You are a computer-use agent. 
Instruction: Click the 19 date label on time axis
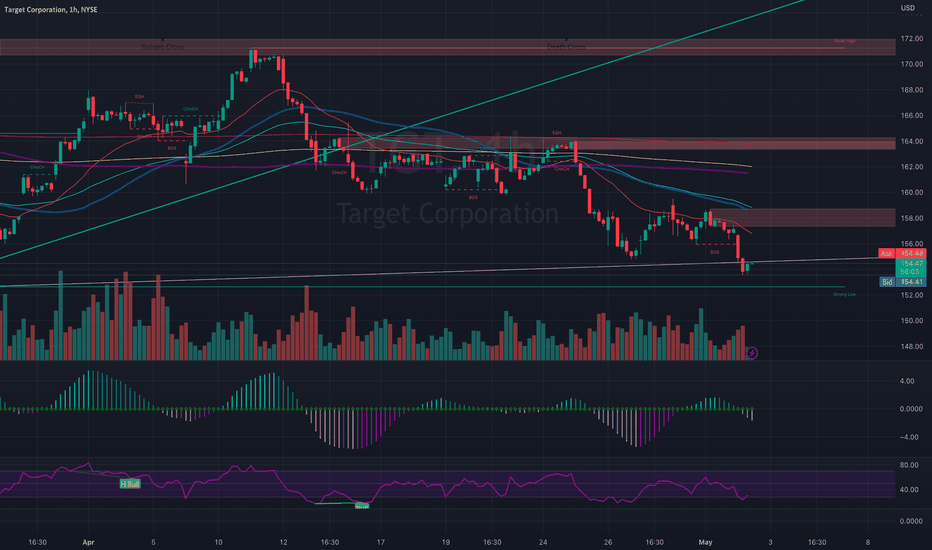pos(446,542)
